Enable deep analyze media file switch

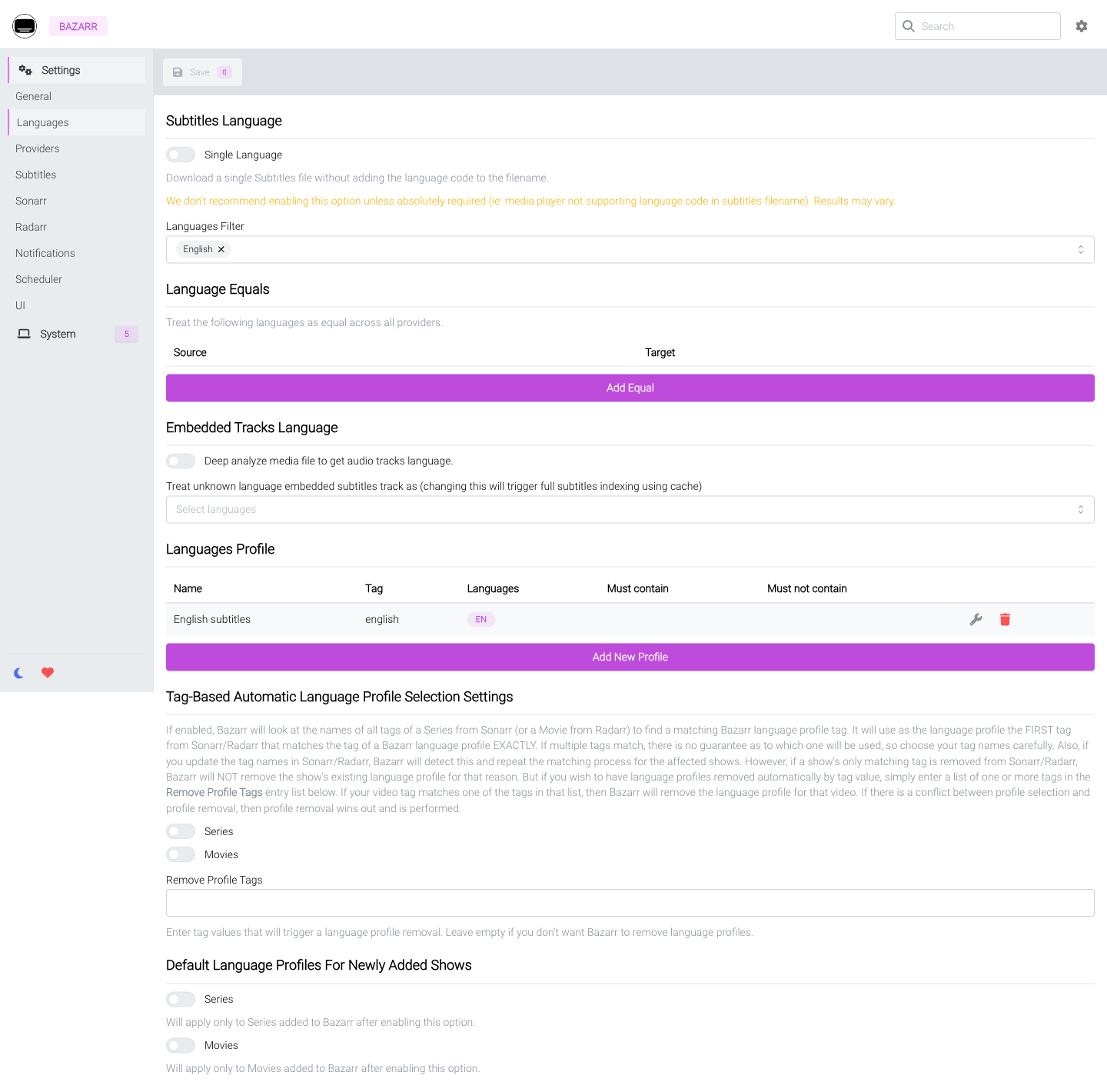coord(181,461)
